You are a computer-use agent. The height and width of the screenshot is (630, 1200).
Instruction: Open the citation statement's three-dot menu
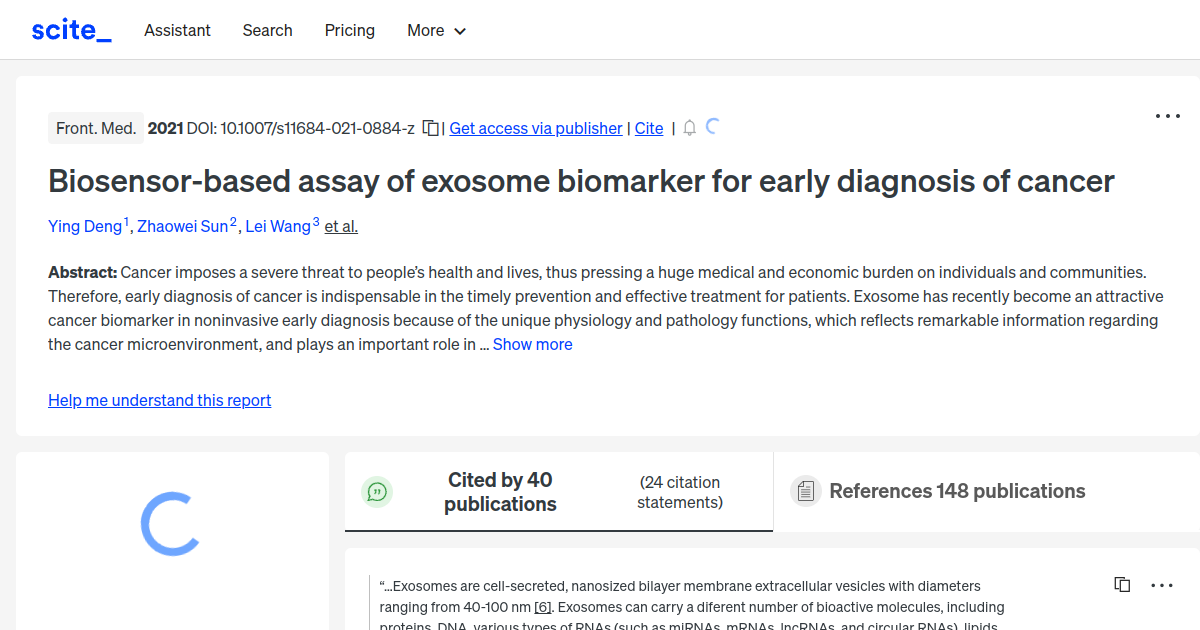[x=1161, y=584]
